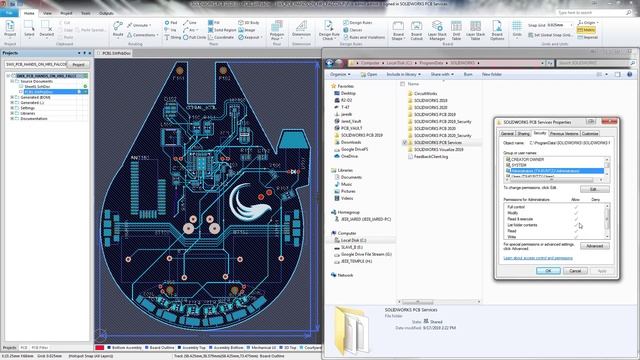Click the Project icon in the ribbon

[x=10, y=29]
